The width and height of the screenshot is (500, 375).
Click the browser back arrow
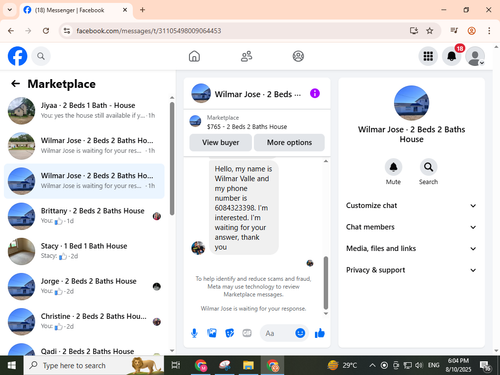11,31
